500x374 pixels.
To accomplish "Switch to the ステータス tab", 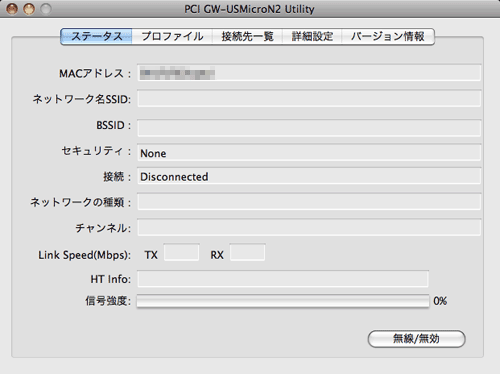I will click(96, 36).
